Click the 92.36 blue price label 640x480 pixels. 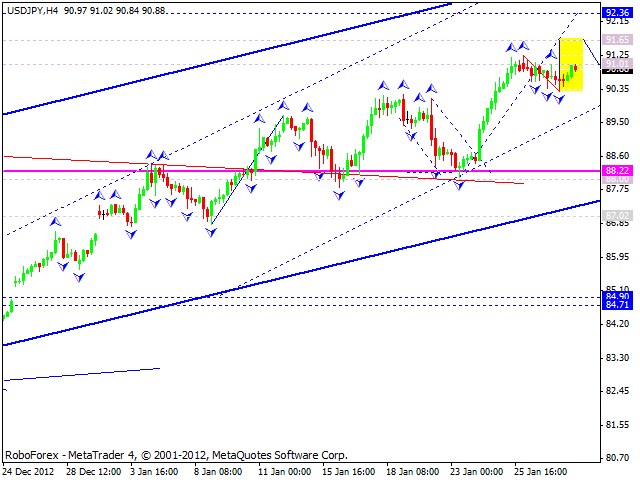(617, 14)
